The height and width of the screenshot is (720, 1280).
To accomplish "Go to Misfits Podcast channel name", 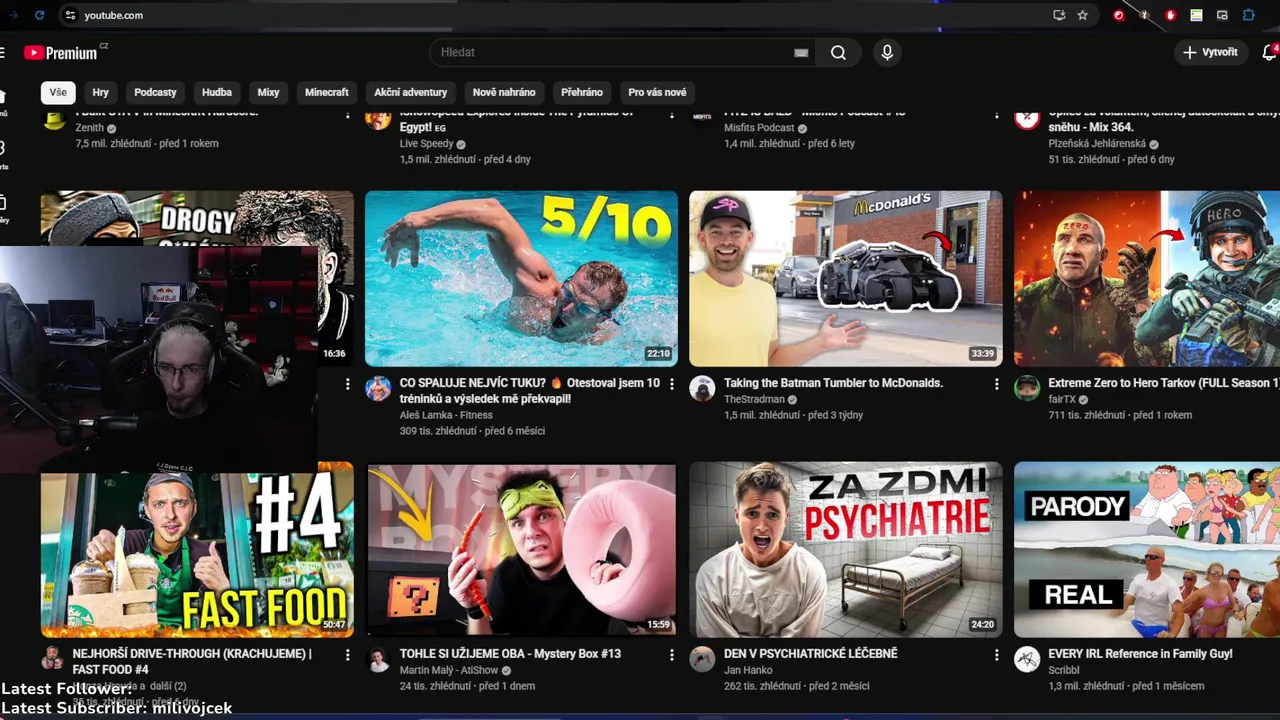I will (759, 128).
